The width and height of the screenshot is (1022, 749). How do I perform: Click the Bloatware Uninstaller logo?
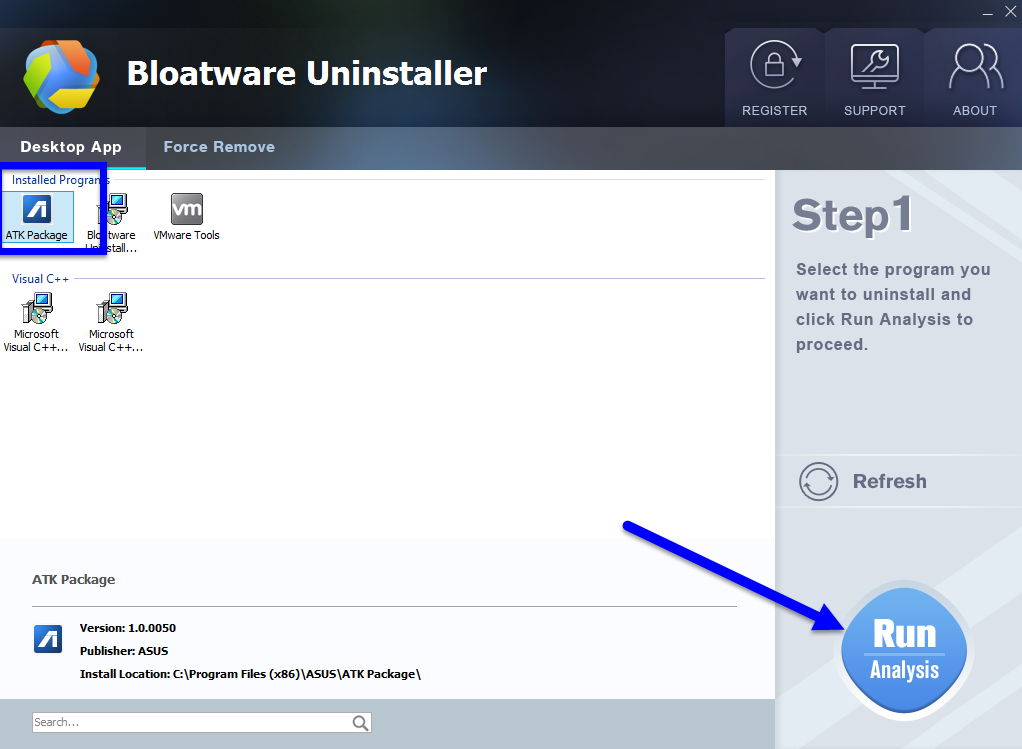(x=61, y=76)
